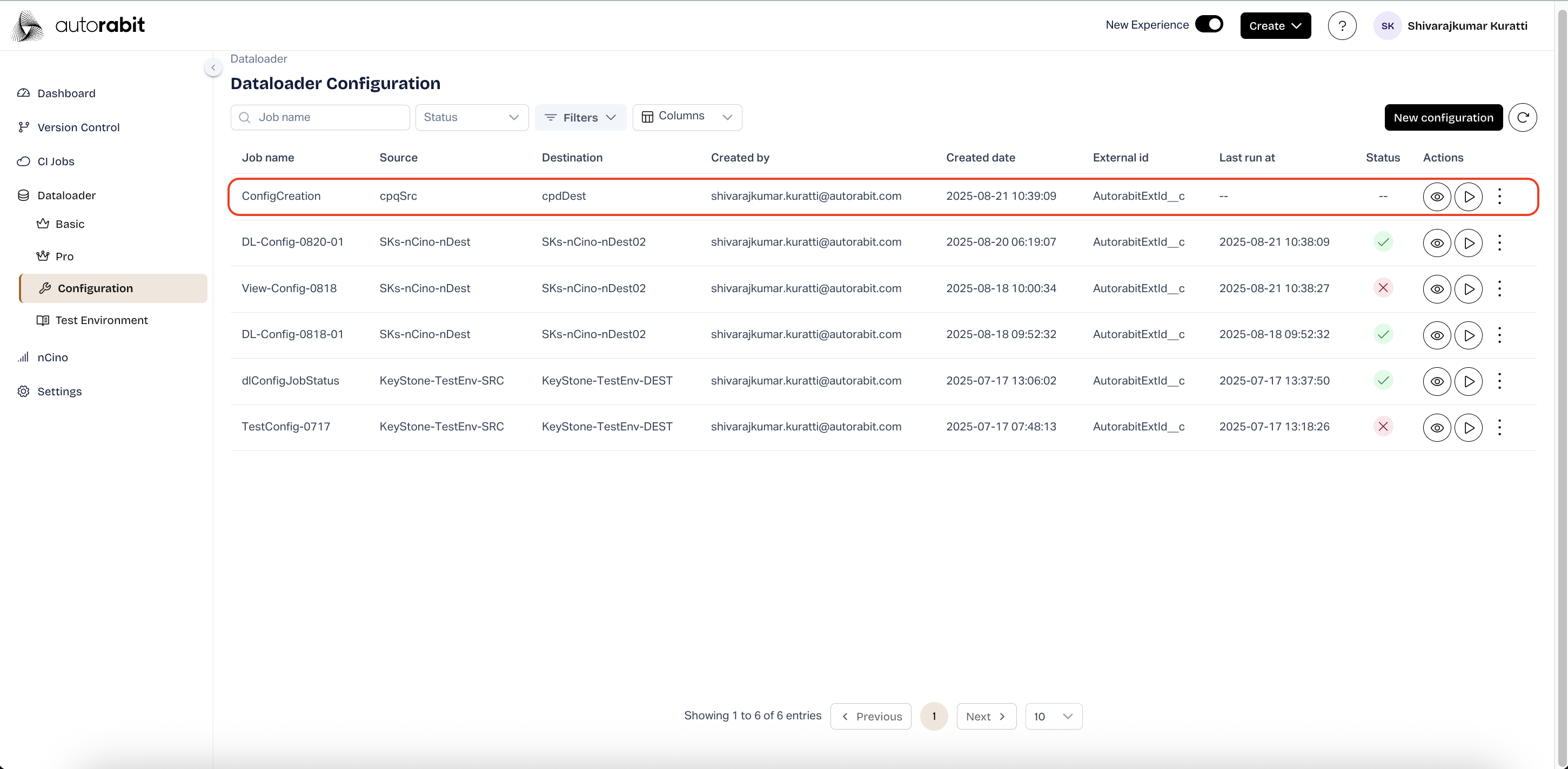Select Test Environment under Dataloader
This screenshot has height=769, width=1568.
pyautogui.click(x=101, y=320)
